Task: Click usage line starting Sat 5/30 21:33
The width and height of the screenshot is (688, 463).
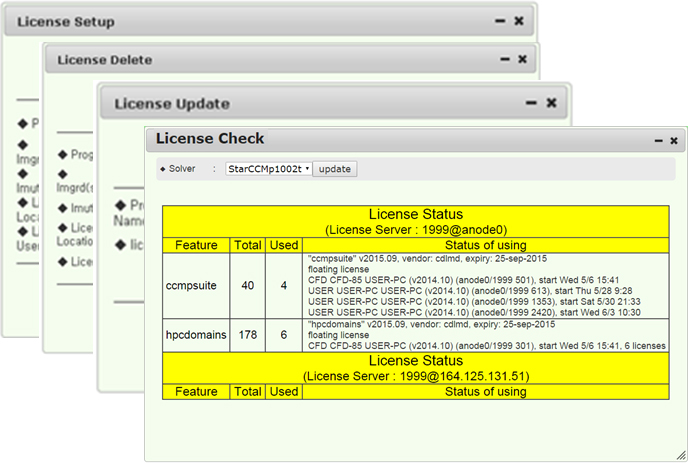Action: [x=474, y=302]
